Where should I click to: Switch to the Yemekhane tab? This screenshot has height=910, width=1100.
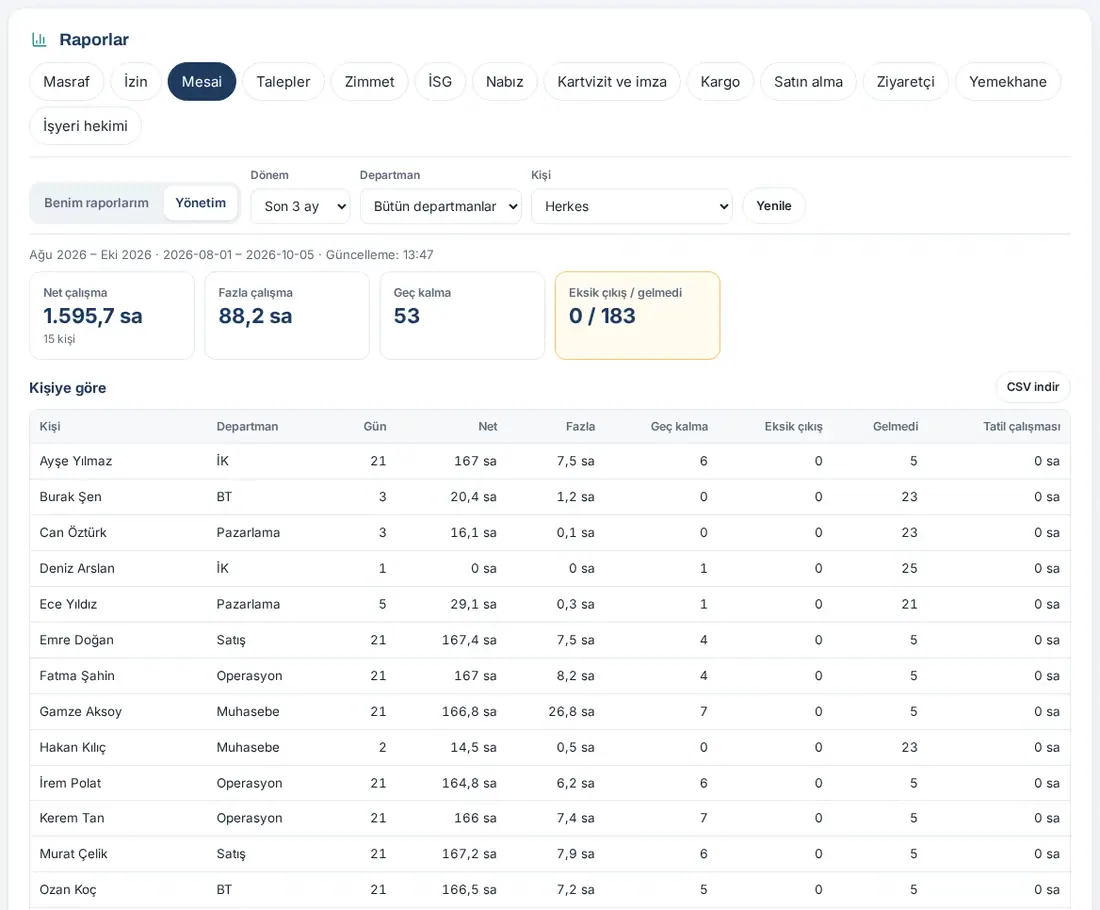coord(1008,81)
